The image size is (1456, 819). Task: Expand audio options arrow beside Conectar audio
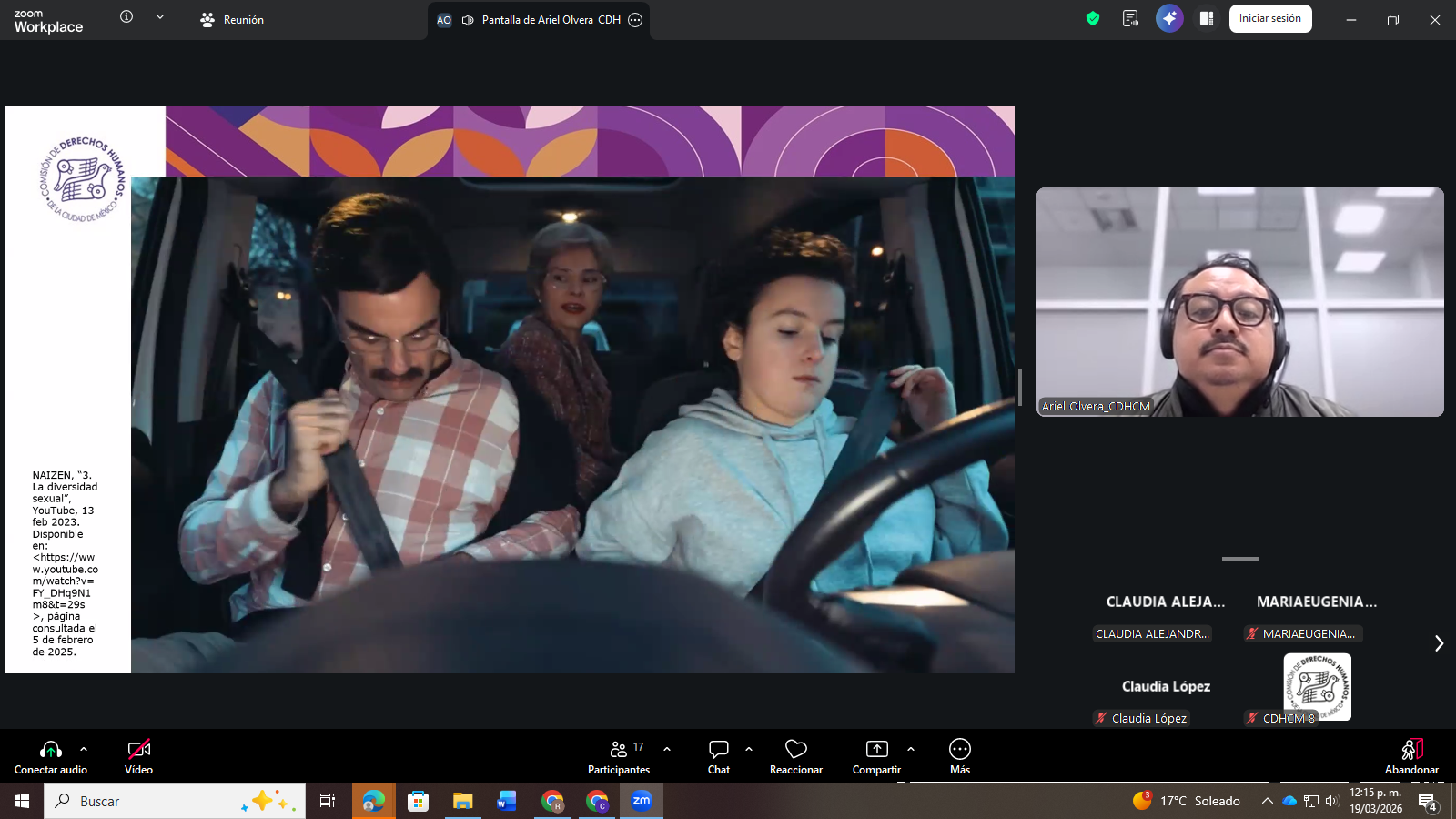(x=84, y=749)
